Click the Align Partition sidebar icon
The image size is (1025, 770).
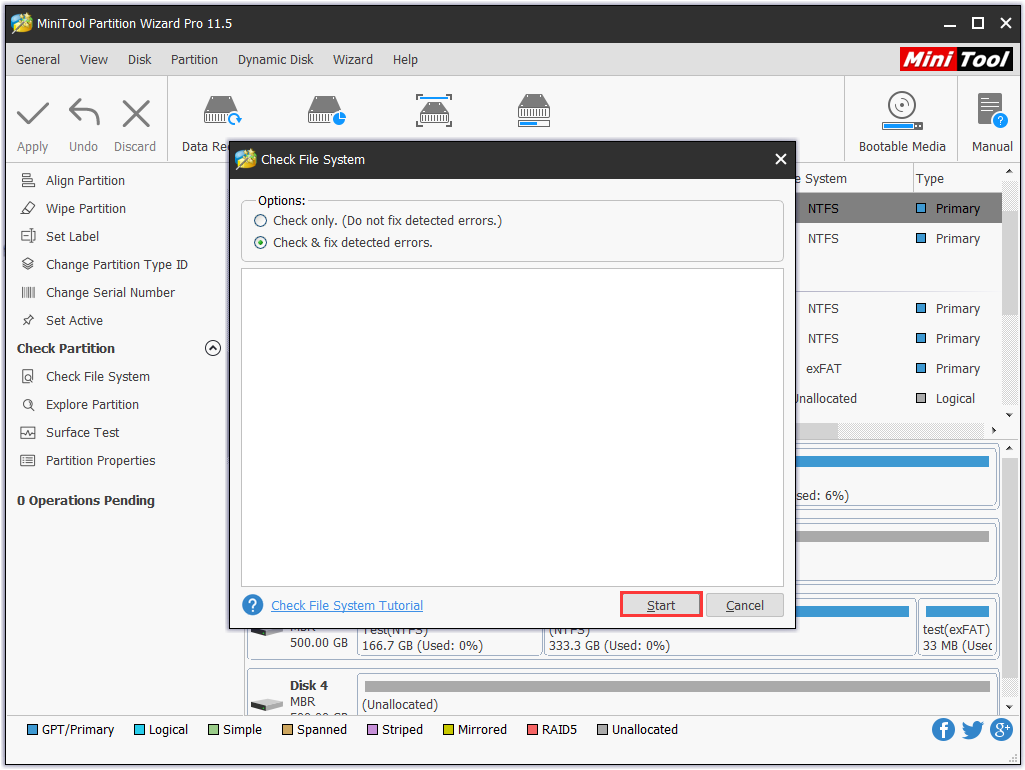28,180
